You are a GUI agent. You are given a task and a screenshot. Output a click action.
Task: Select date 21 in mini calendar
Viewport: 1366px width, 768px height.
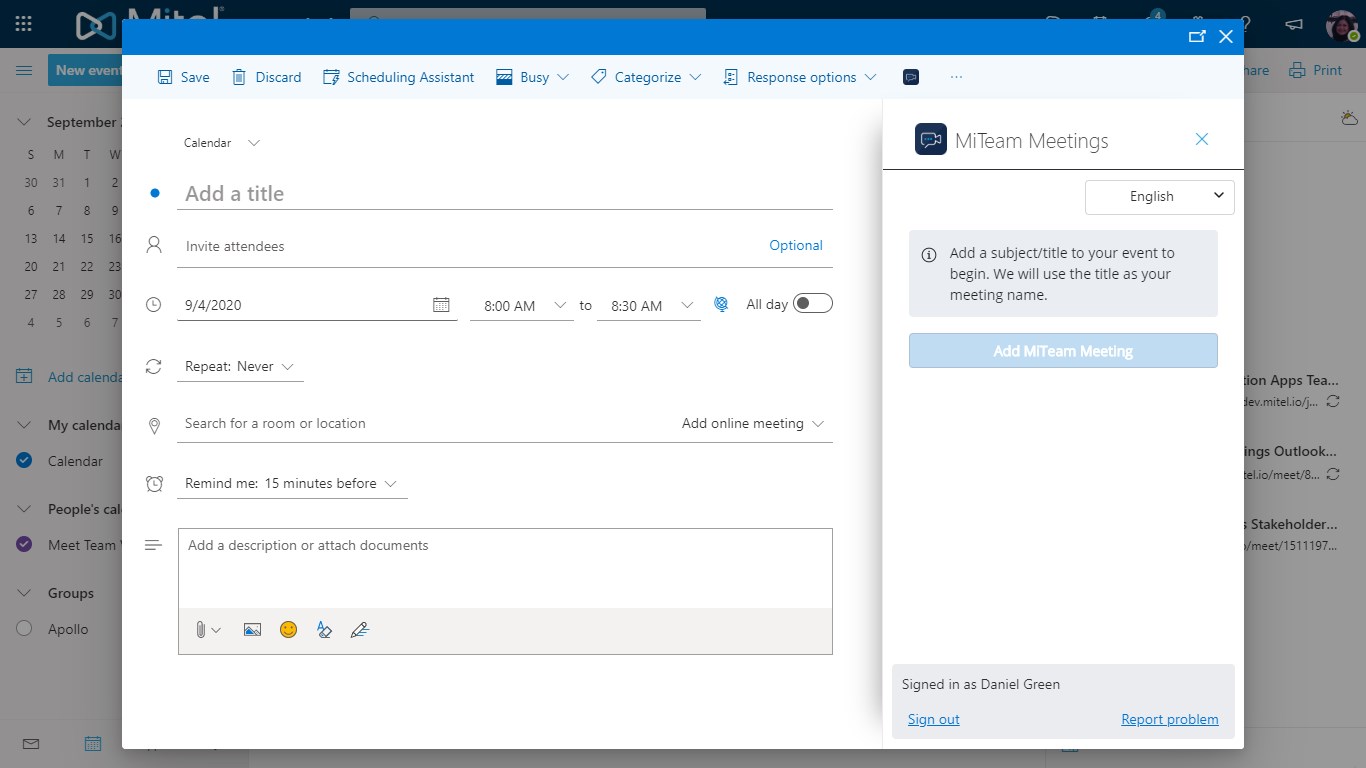[59, 267]
